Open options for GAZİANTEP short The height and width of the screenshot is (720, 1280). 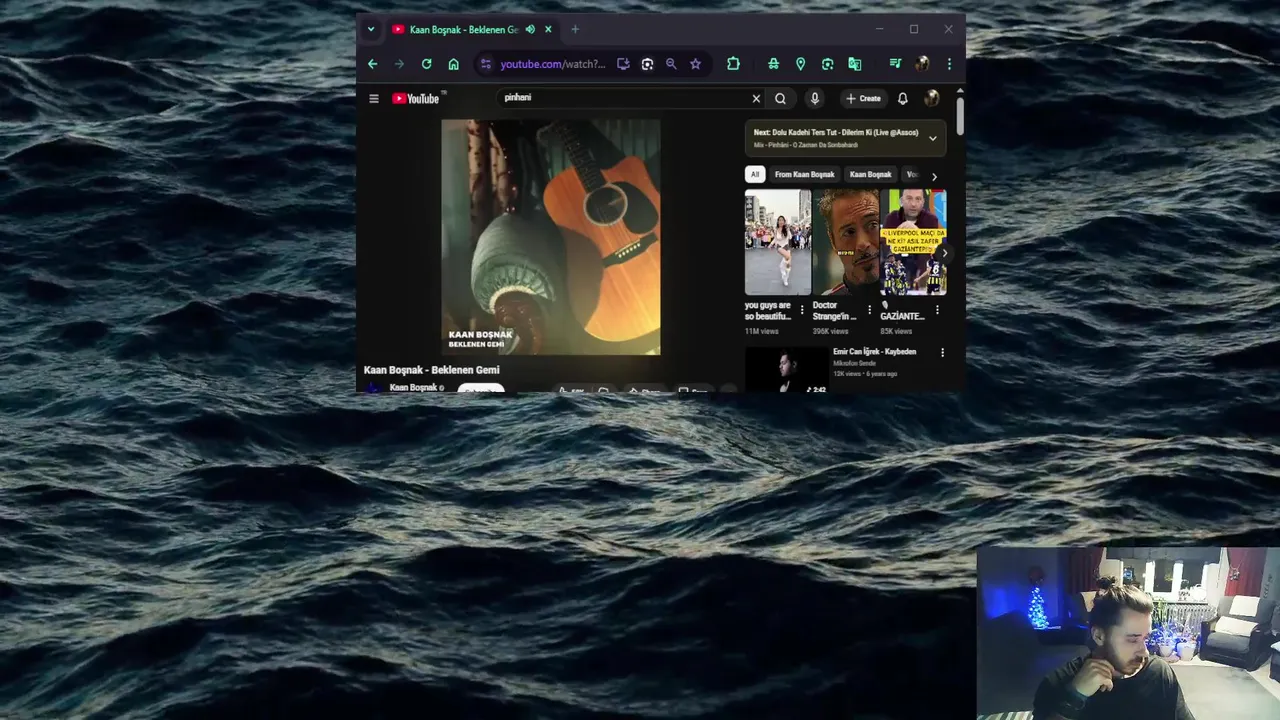(x=937, y=310)
